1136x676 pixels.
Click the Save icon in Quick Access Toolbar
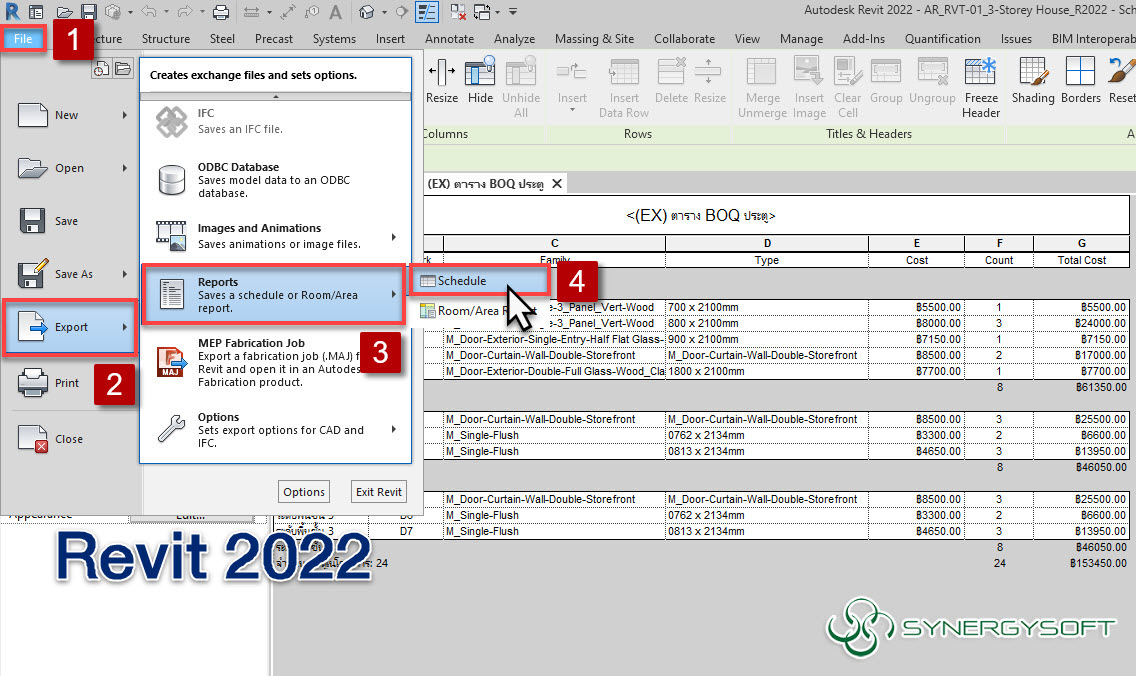click(x=88, y=12)
